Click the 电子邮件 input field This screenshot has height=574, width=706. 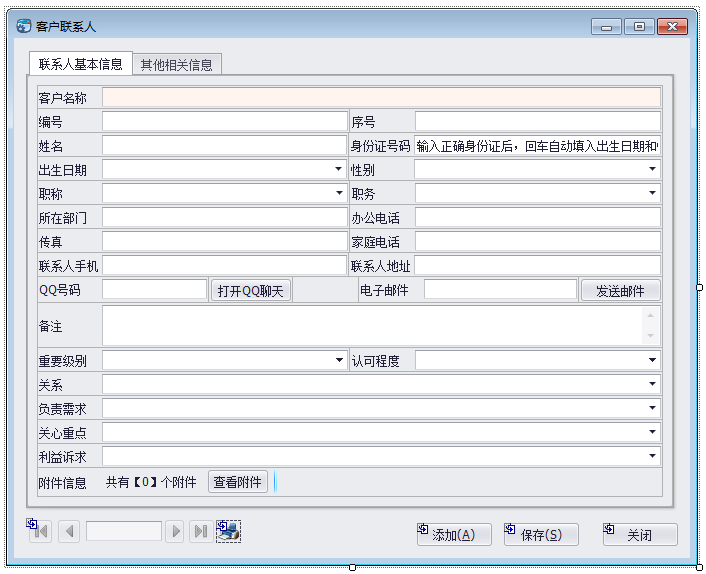point(500,289)
